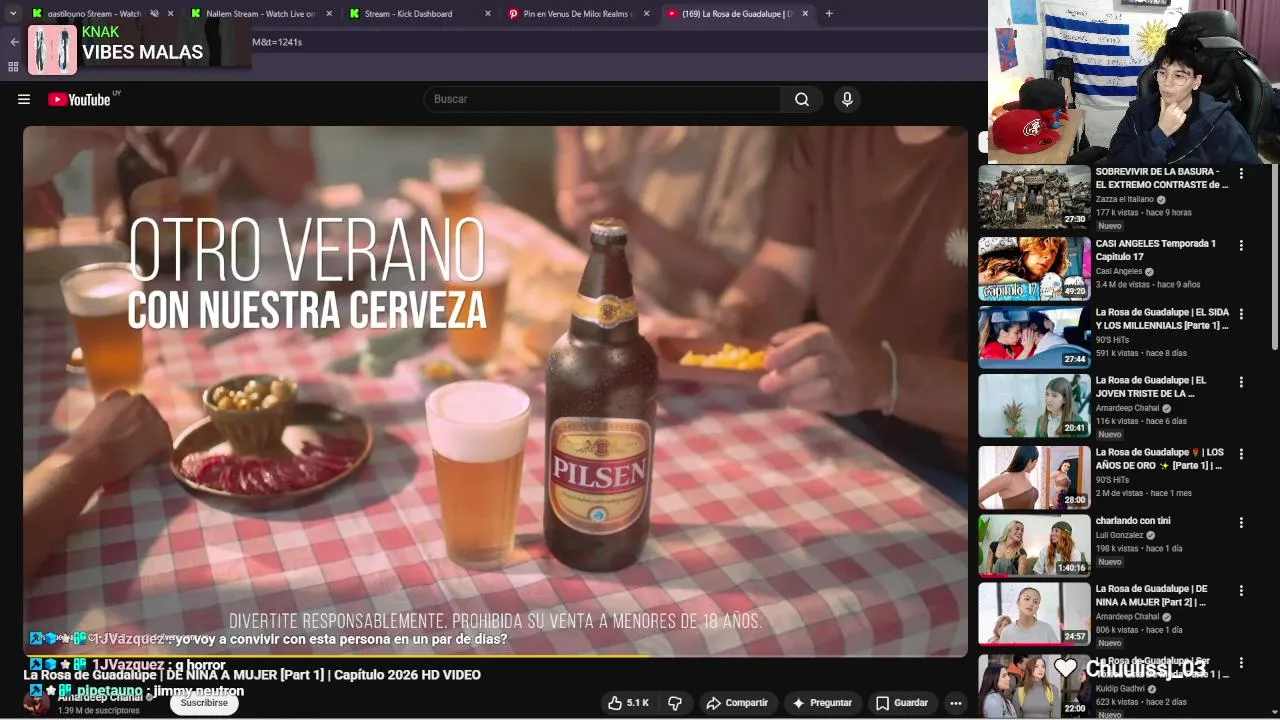Click the magnifier search button
Viewport: 1280px width, 720px height.
click(802, 99)
